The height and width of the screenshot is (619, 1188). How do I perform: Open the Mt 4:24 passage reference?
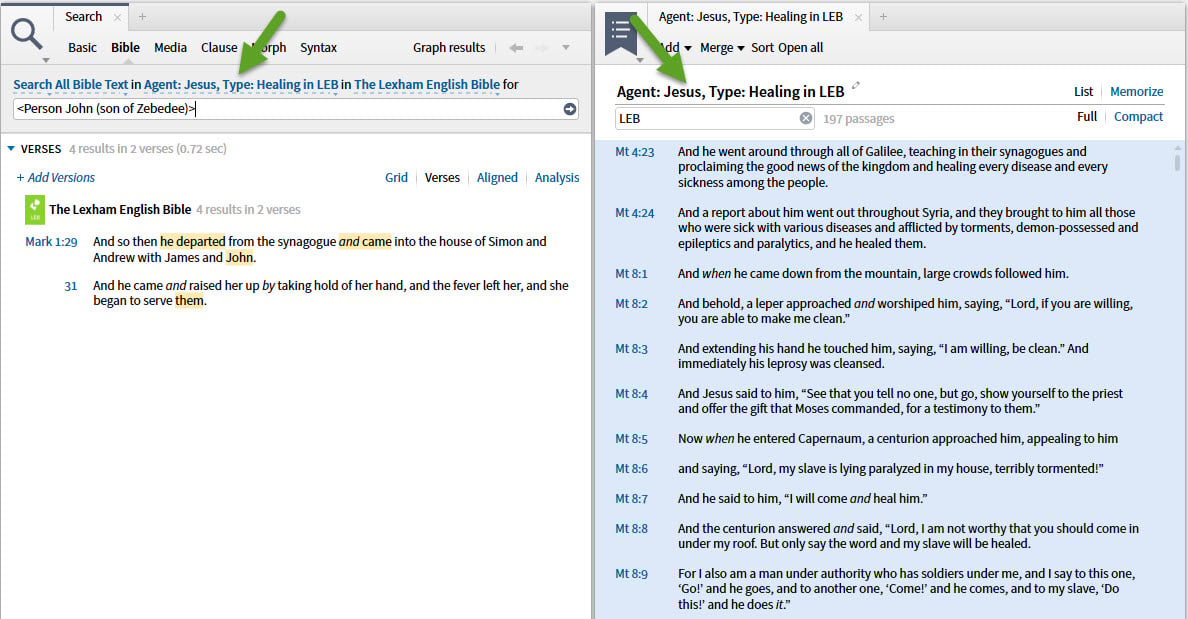click(x=634, y=214)
